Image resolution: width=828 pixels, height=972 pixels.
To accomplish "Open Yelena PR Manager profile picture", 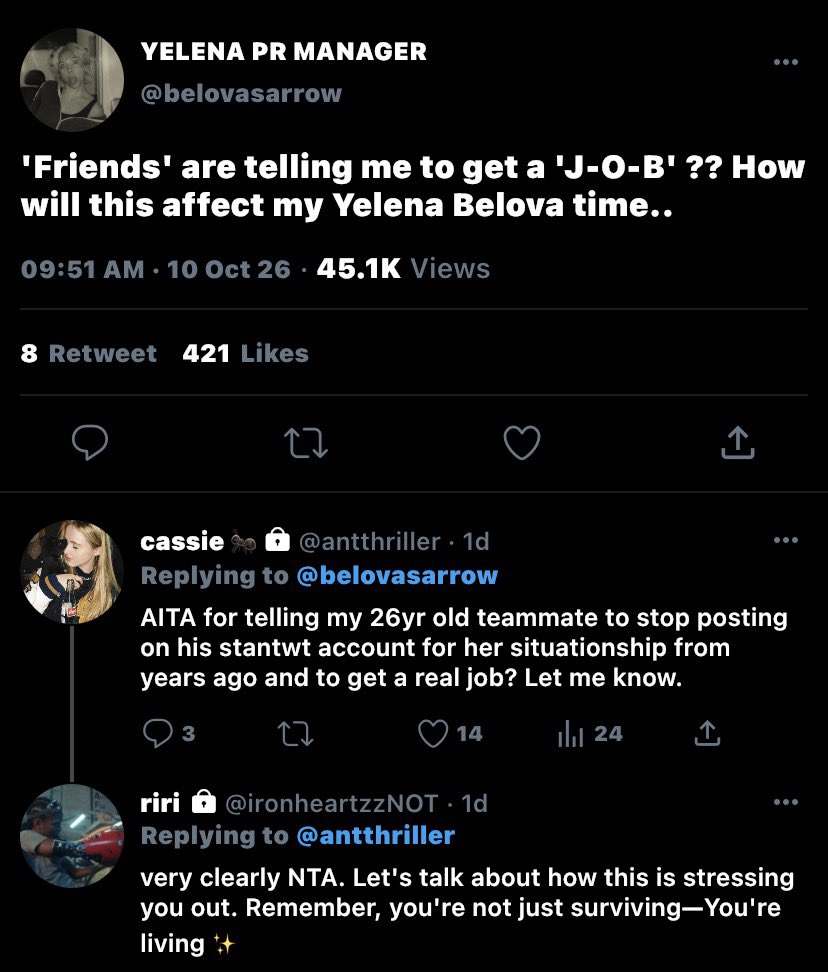I will coord(72,80).
